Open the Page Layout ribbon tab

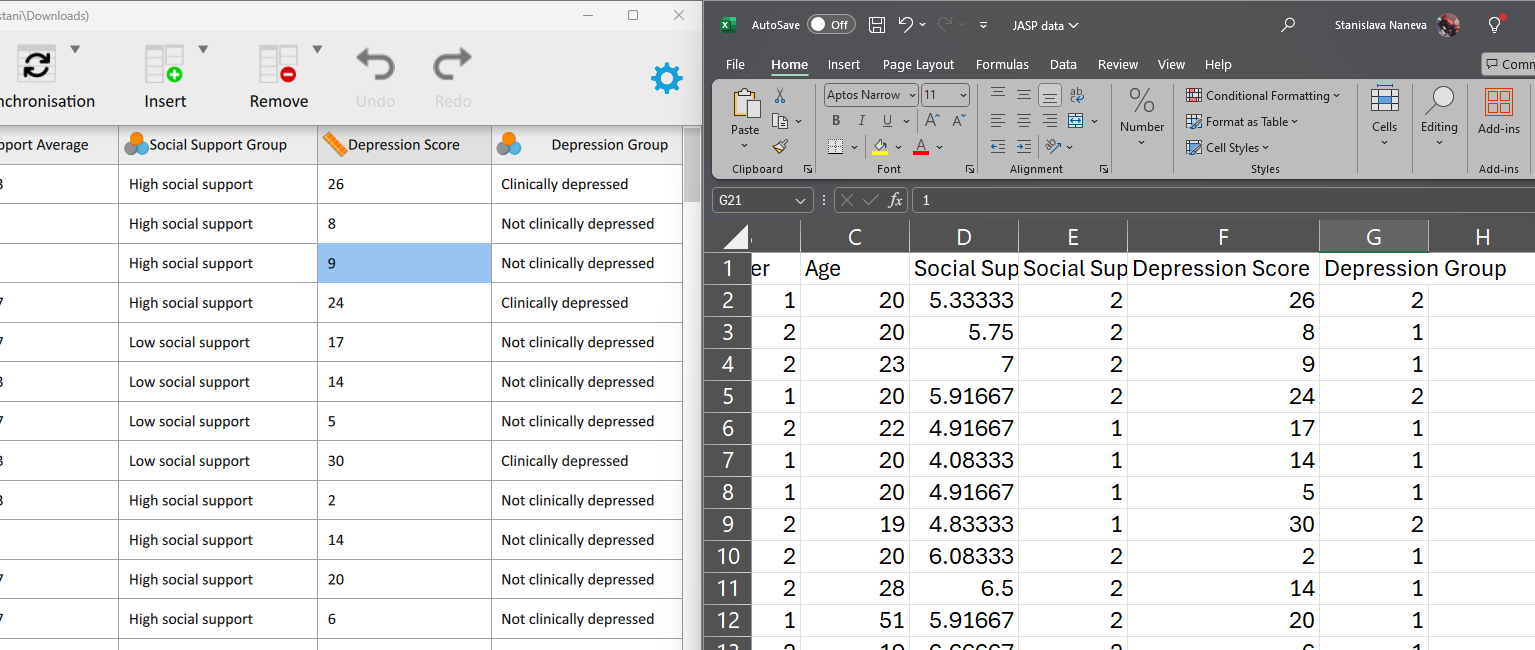pos(918,65)
